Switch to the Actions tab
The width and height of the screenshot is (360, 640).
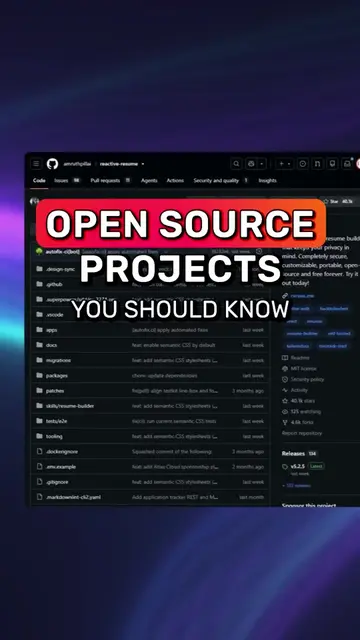[x=175, y=180]
